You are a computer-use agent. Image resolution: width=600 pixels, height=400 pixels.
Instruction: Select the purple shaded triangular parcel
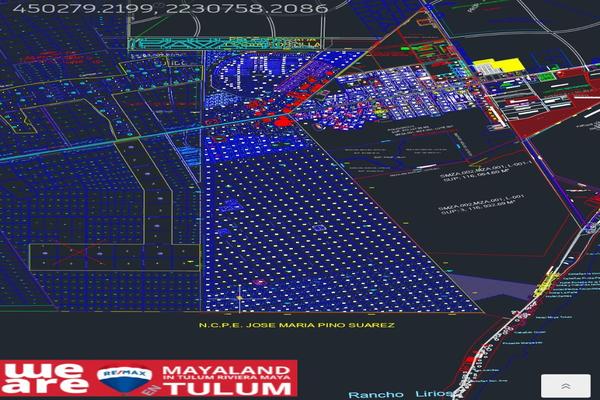pyautogui.click(x=494, y=287)
